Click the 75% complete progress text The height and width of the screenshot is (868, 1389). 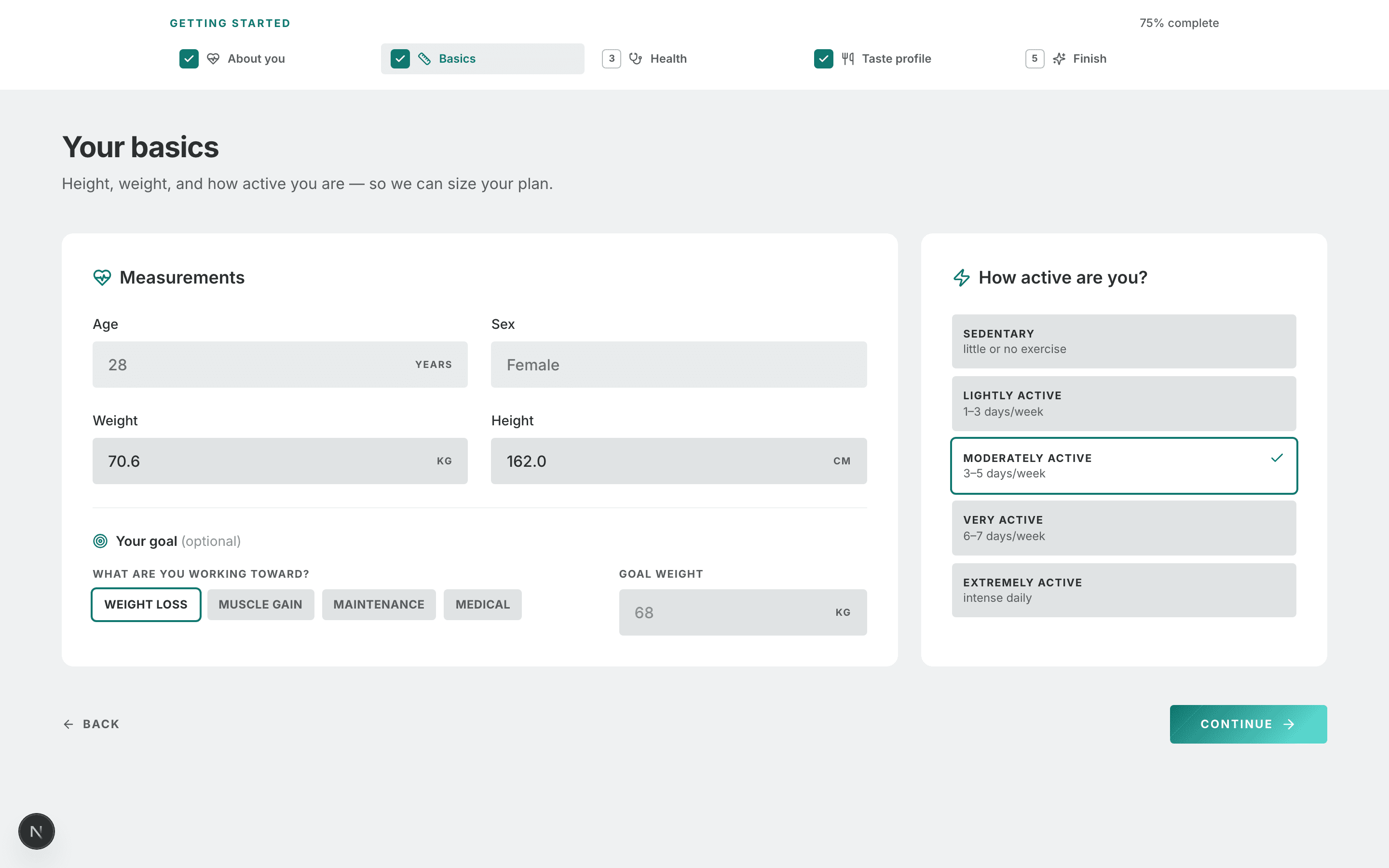(x=1179, y=23)
